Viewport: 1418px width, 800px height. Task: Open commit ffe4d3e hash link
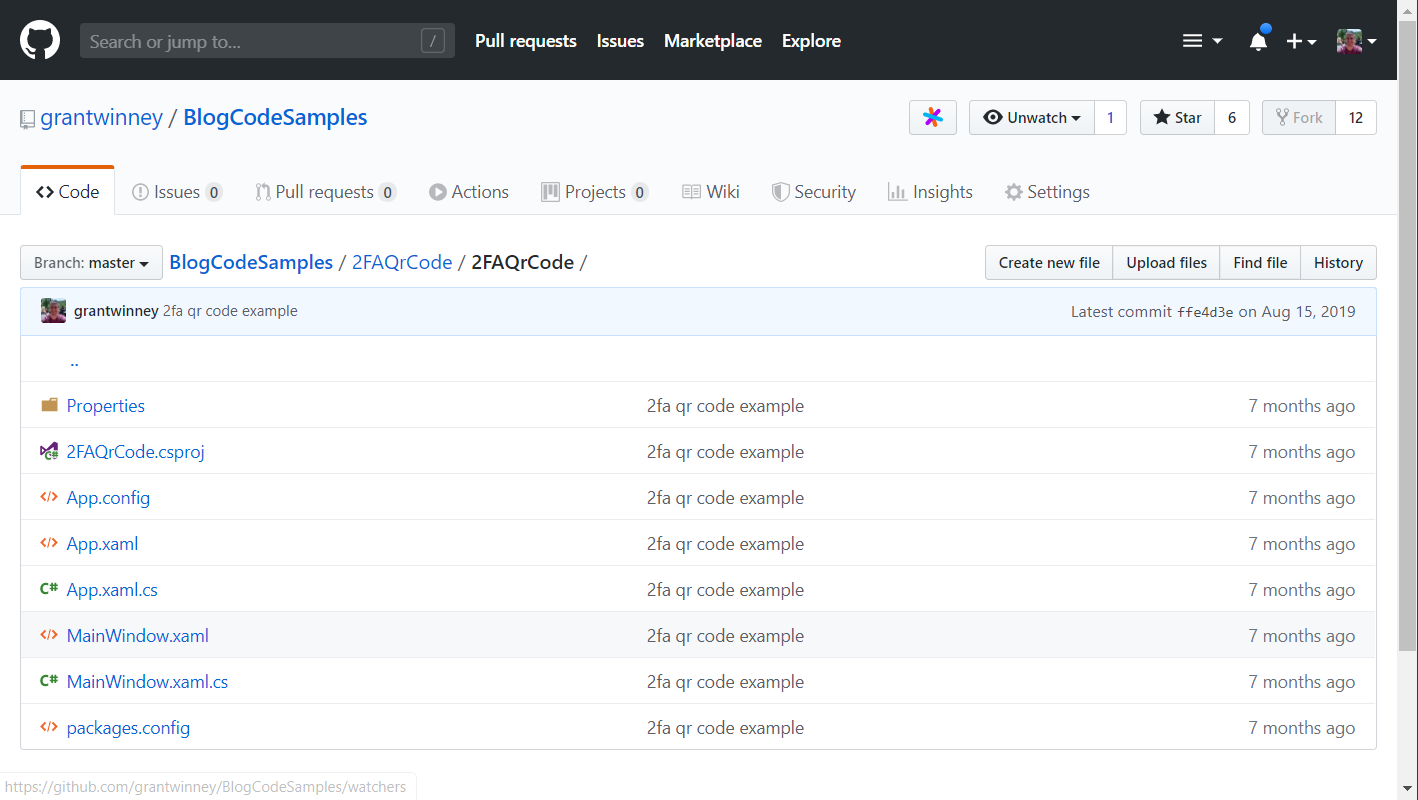coord(1204,312)
